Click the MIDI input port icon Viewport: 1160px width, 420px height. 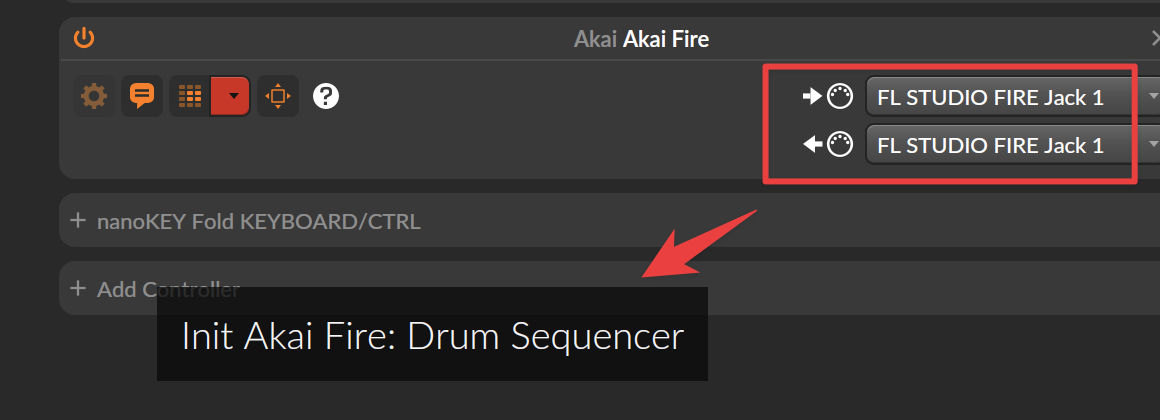pos(840,96)
